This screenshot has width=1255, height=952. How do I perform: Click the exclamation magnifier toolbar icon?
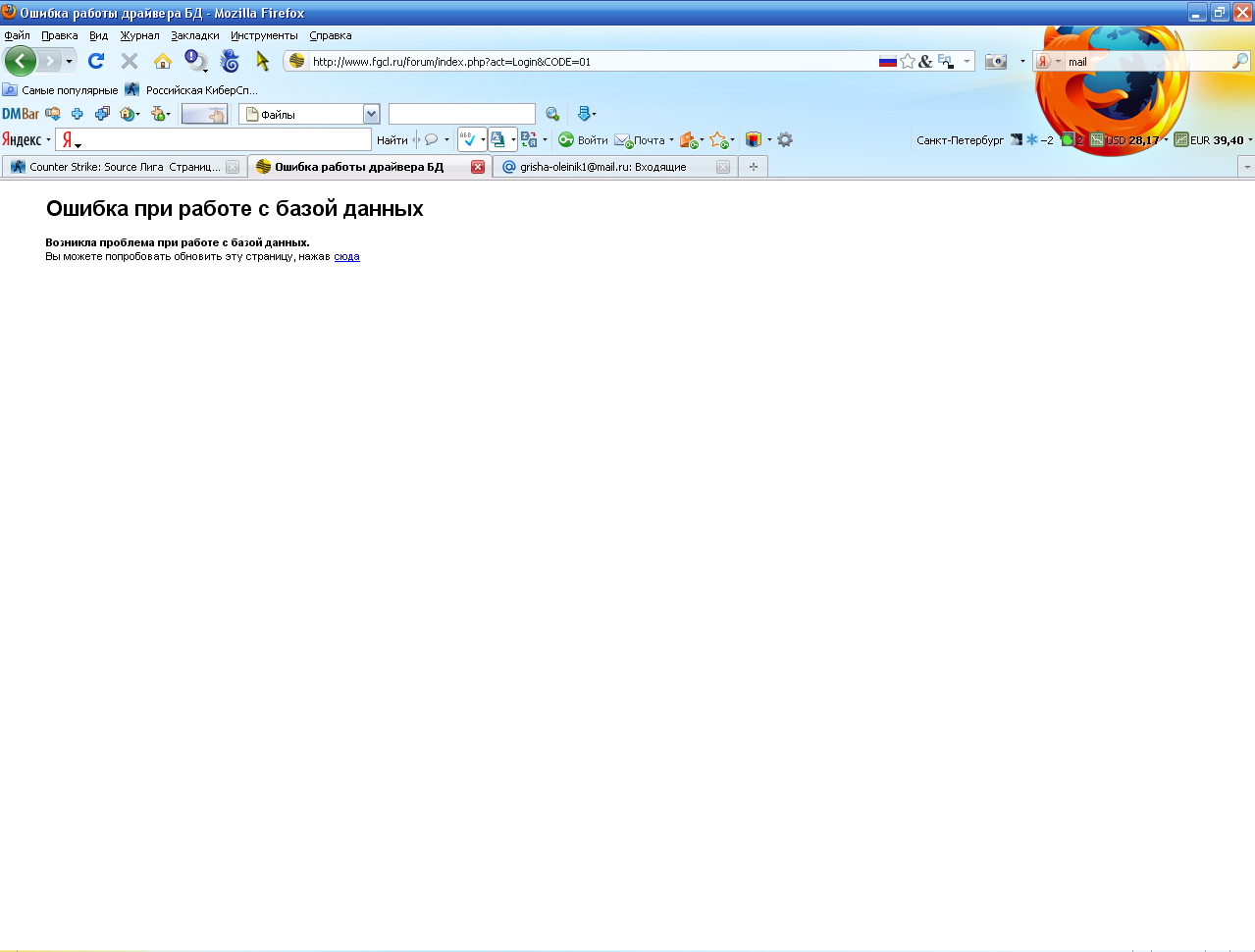(196, 61)
